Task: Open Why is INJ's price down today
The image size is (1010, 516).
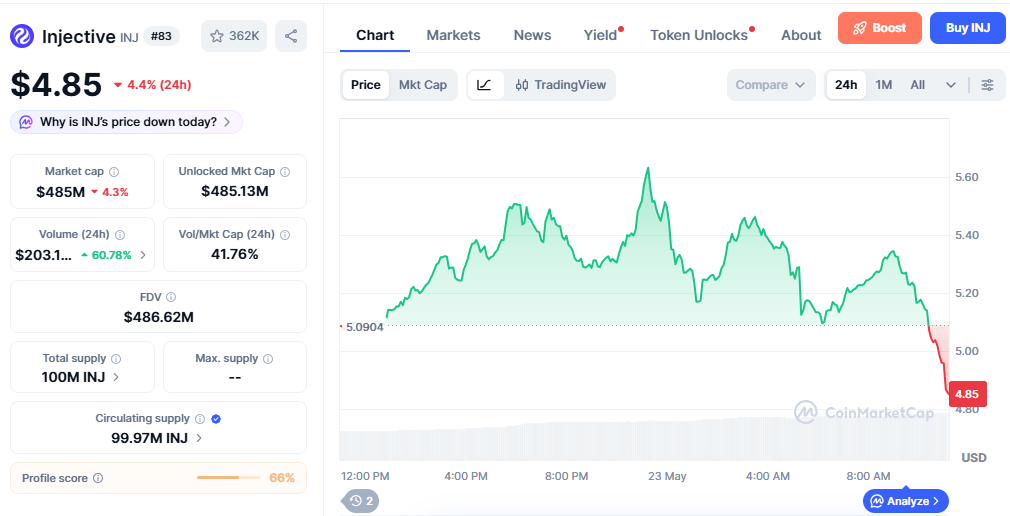Action: (x=126, y=122)
